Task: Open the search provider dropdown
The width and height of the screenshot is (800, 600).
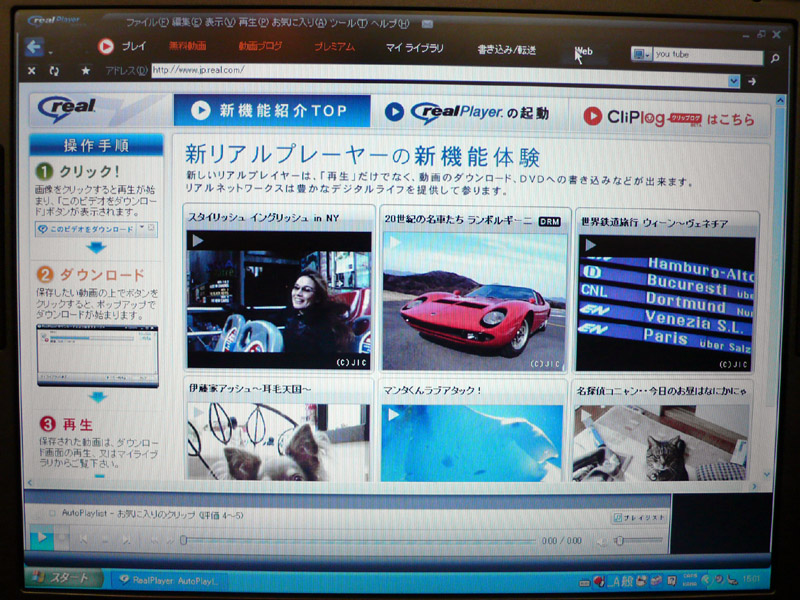Action: [x=641, y=54]
